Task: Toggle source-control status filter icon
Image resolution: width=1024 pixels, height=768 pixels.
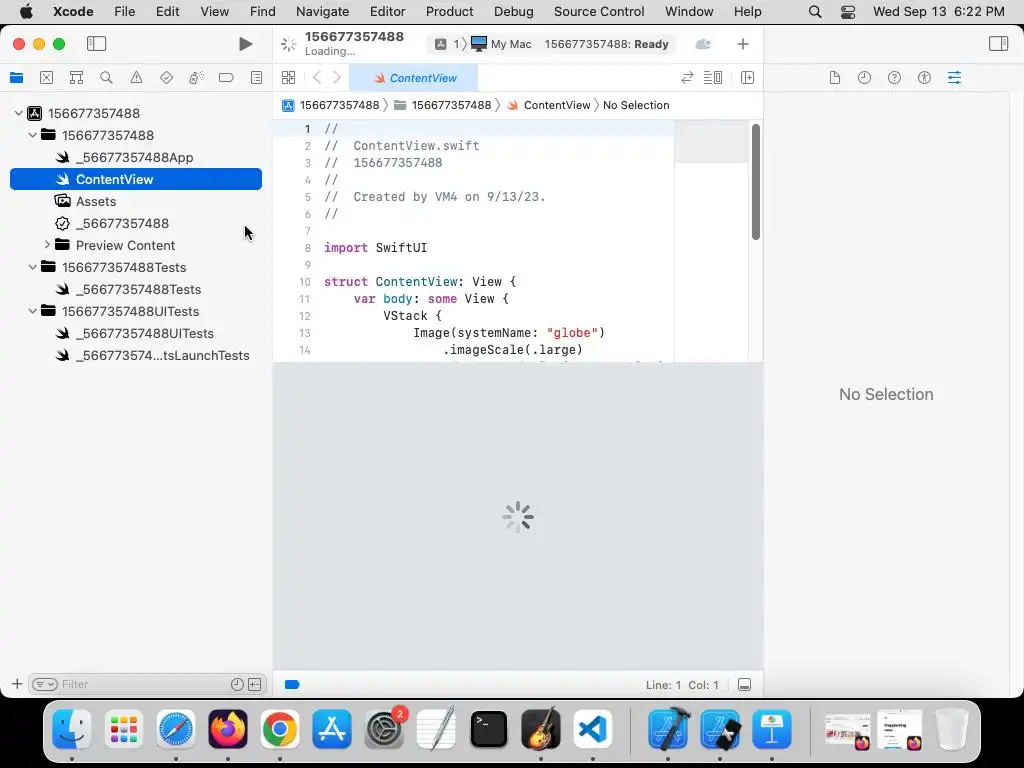Action: tap(255, 684)
